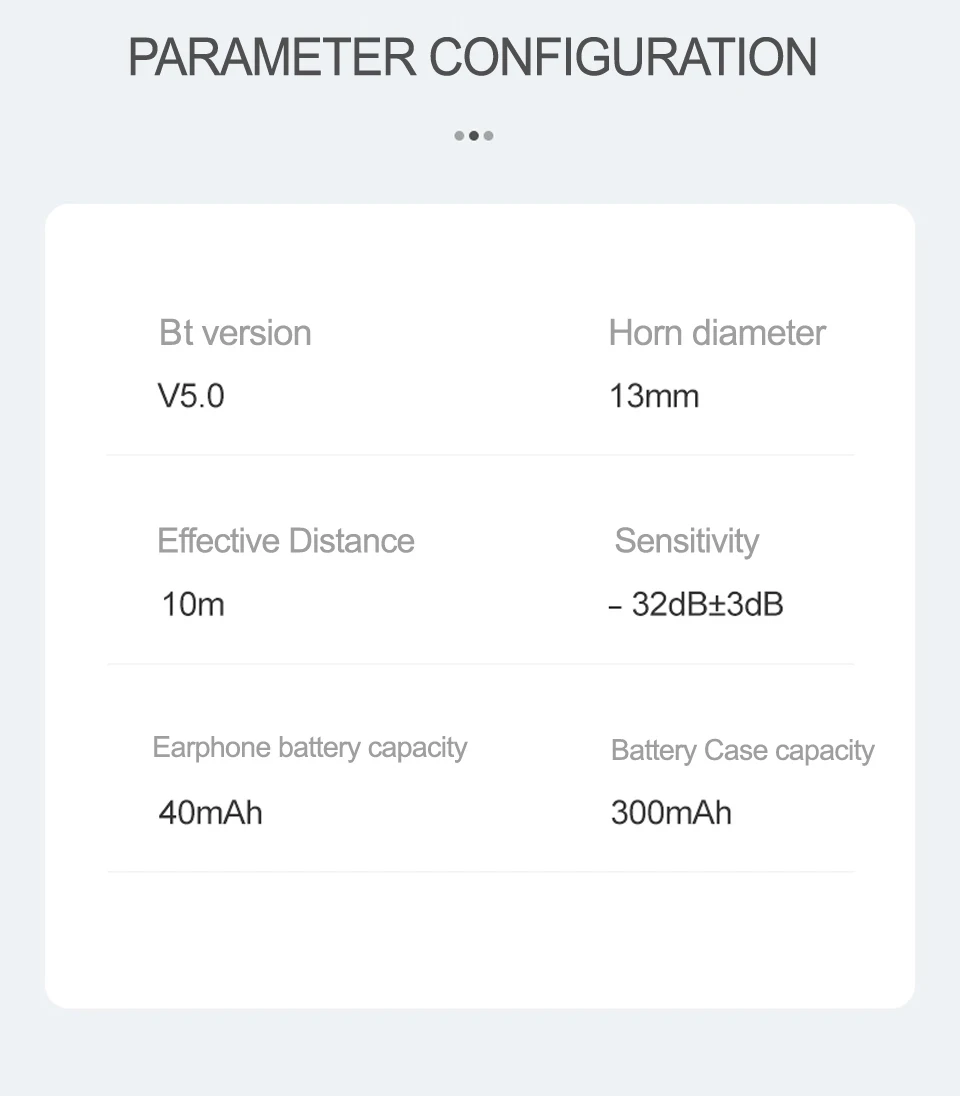This screenshot has height=1096, width=960.
Task: Click the -32dB±3dB sensitivity value
Action: click(x=696, y=604)
